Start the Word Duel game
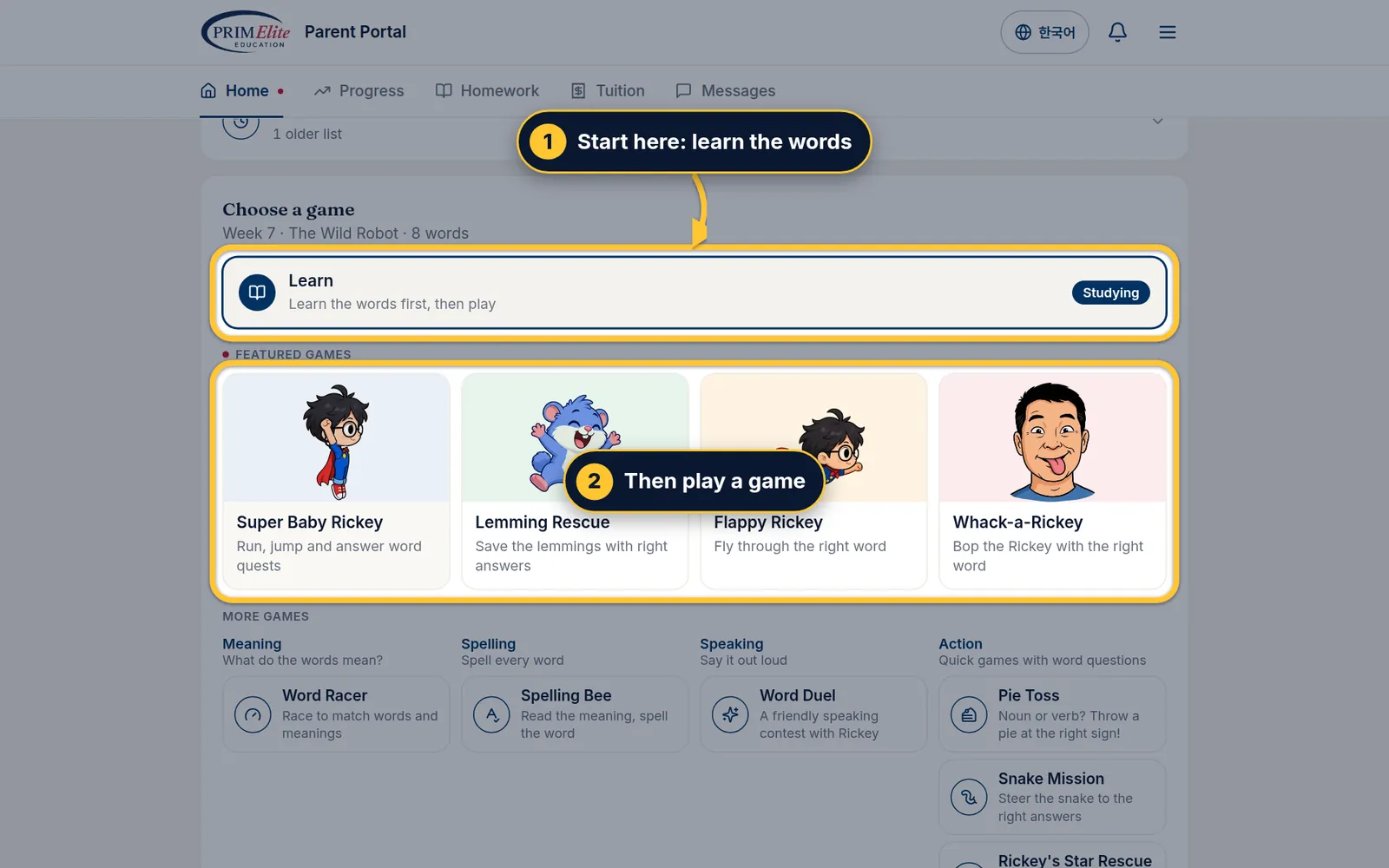The image size is (1389, 868). click(x=813, y=714)
